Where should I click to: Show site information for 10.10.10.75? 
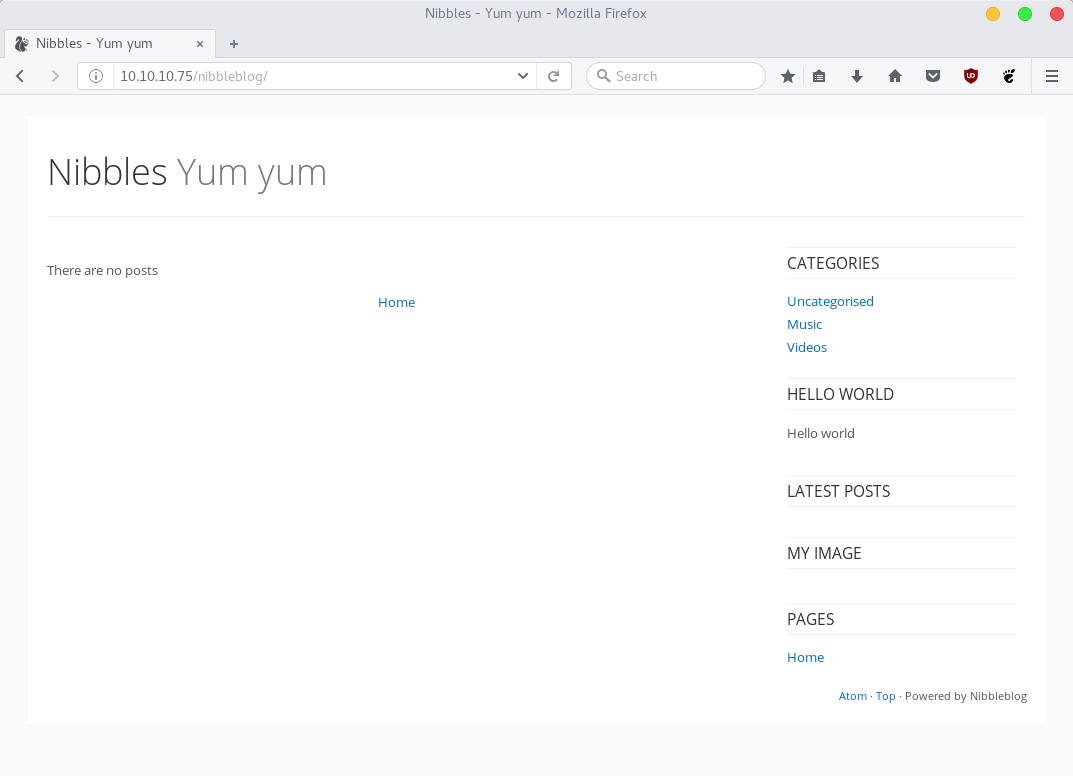(x=96, y=76)
